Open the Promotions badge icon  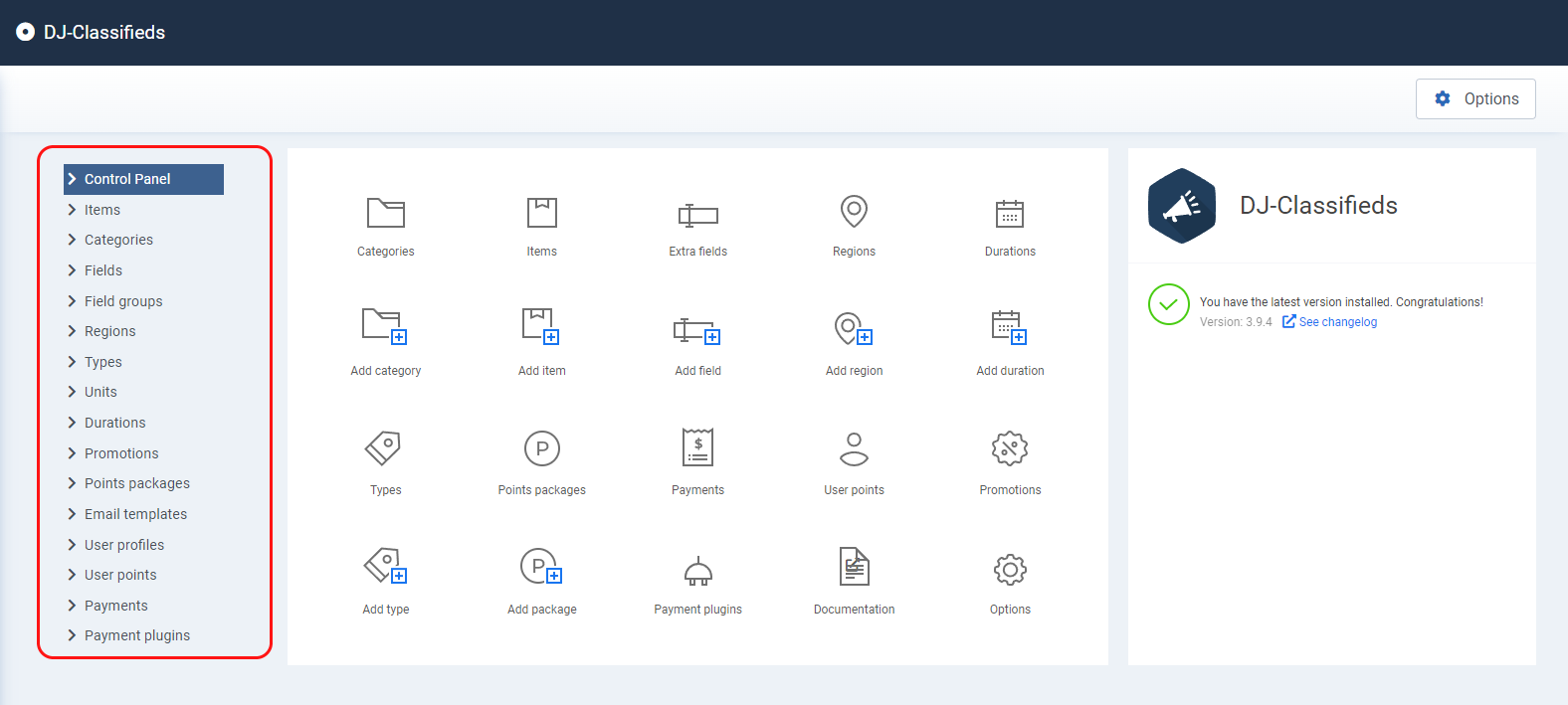click(1010, 448)
